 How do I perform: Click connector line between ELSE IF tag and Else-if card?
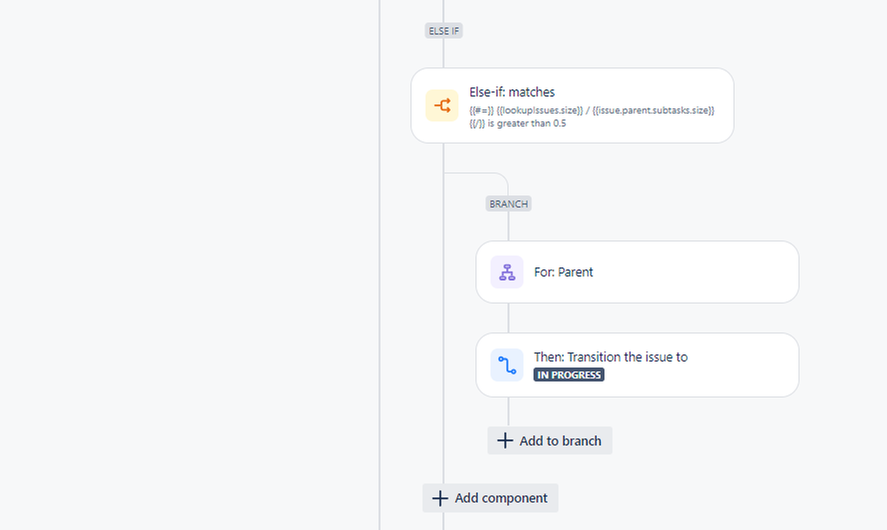click(444, 53)
